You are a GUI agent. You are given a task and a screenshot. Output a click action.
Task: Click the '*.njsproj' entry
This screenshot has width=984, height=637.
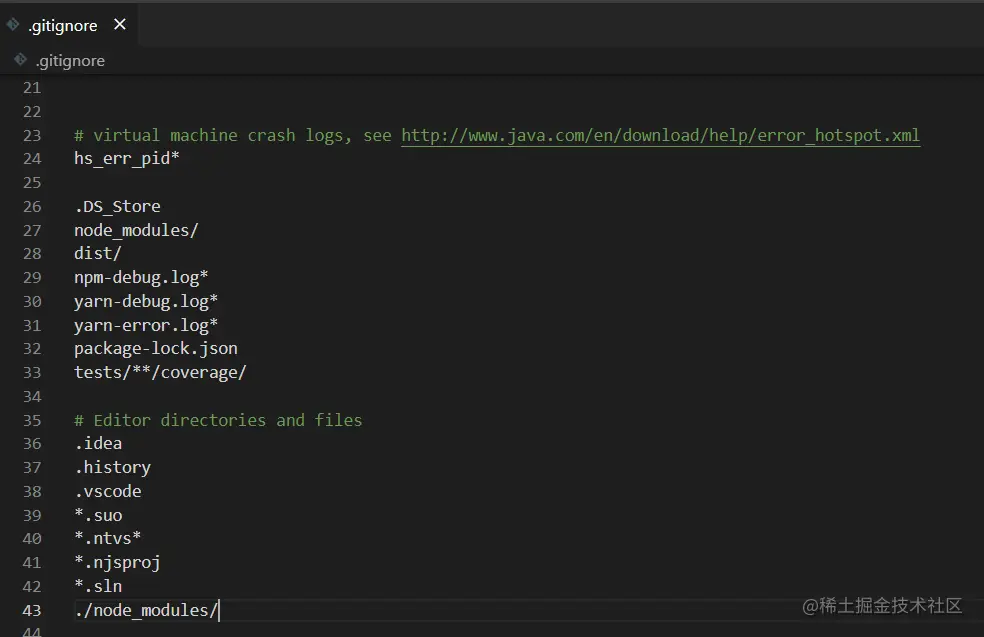[117, 562]
